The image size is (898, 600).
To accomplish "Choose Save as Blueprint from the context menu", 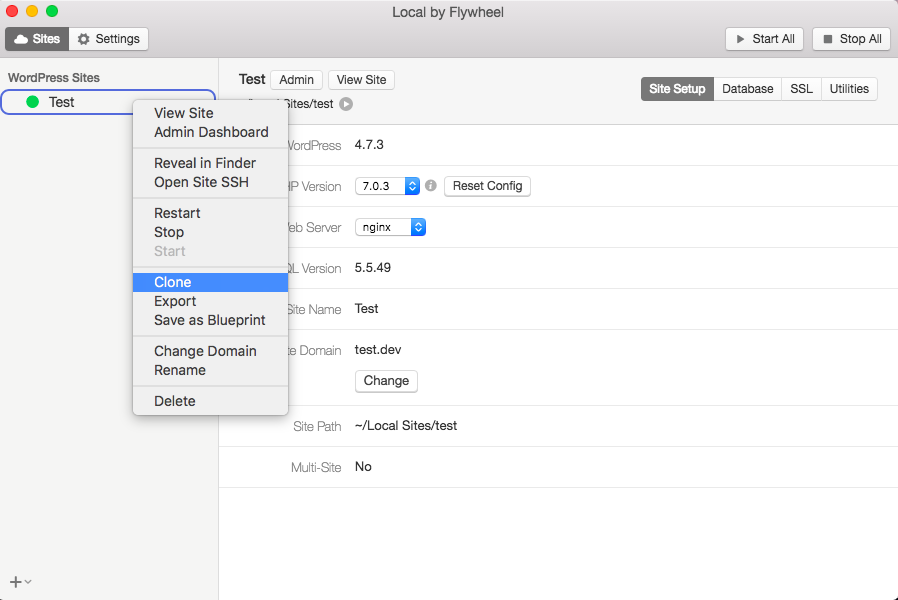I will (x=210, y=320).
